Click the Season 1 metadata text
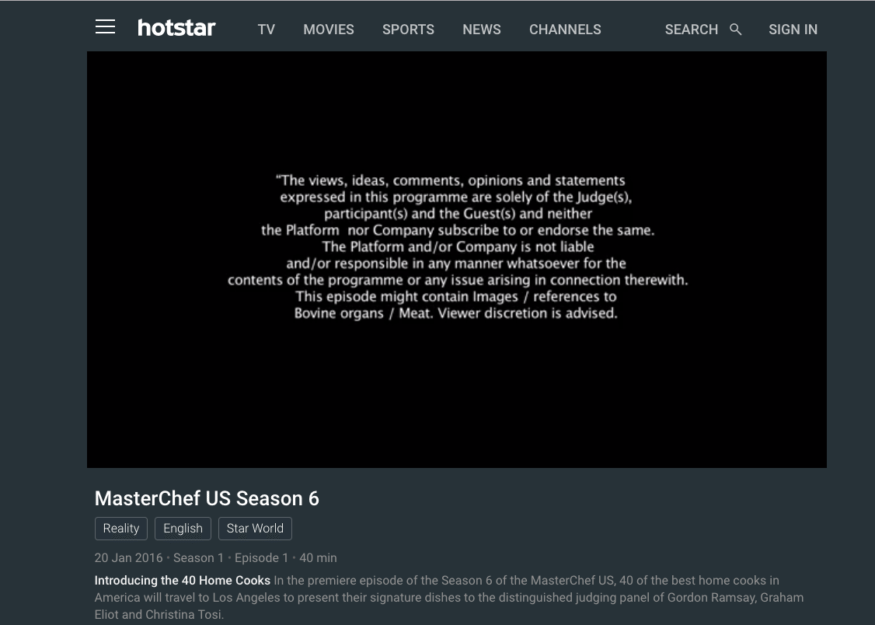875x625 pixels. (198, 558)
